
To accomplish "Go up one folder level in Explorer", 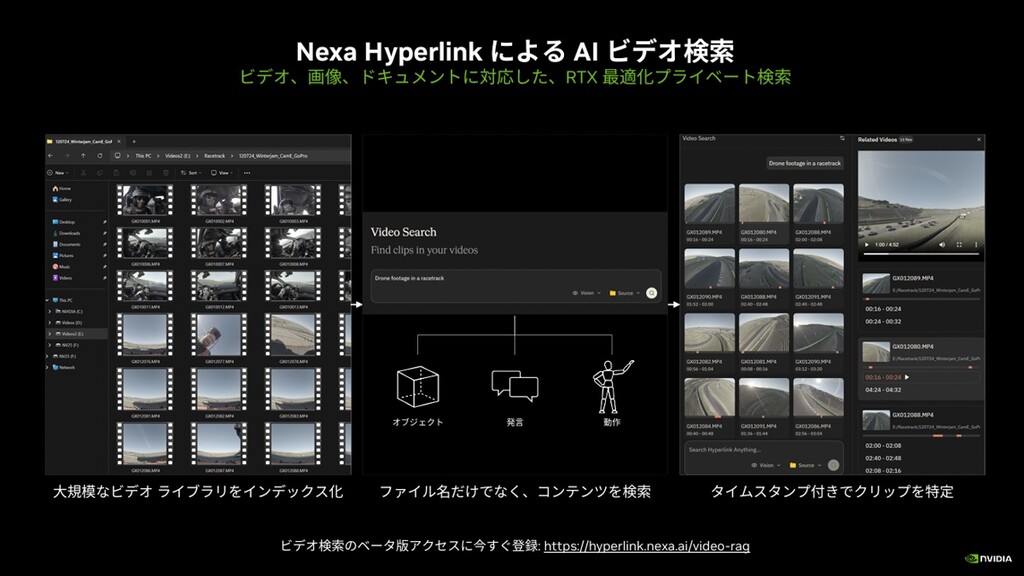I will click(x=83, y=155).
